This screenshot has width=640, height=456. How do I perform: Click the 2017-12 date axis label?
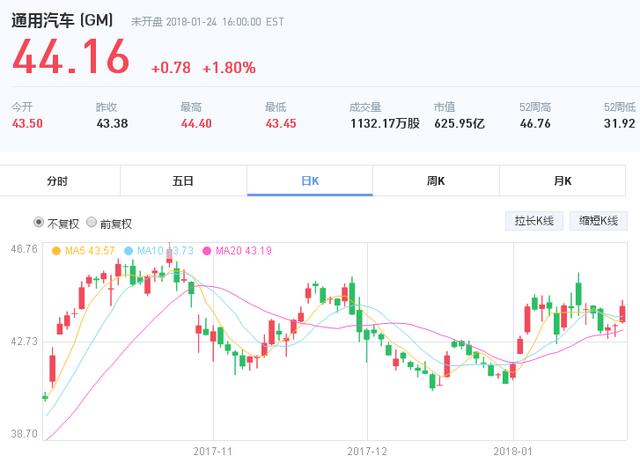click(367, 451)
